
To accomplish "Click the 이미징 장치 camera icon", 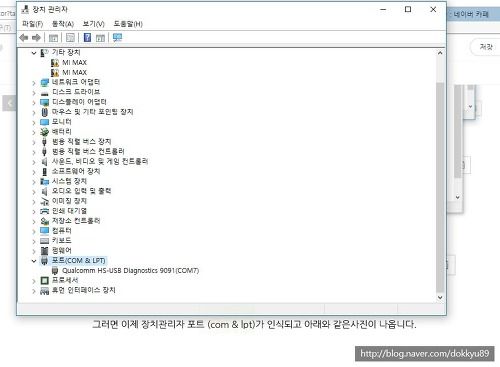I will (x=44, y=201).
